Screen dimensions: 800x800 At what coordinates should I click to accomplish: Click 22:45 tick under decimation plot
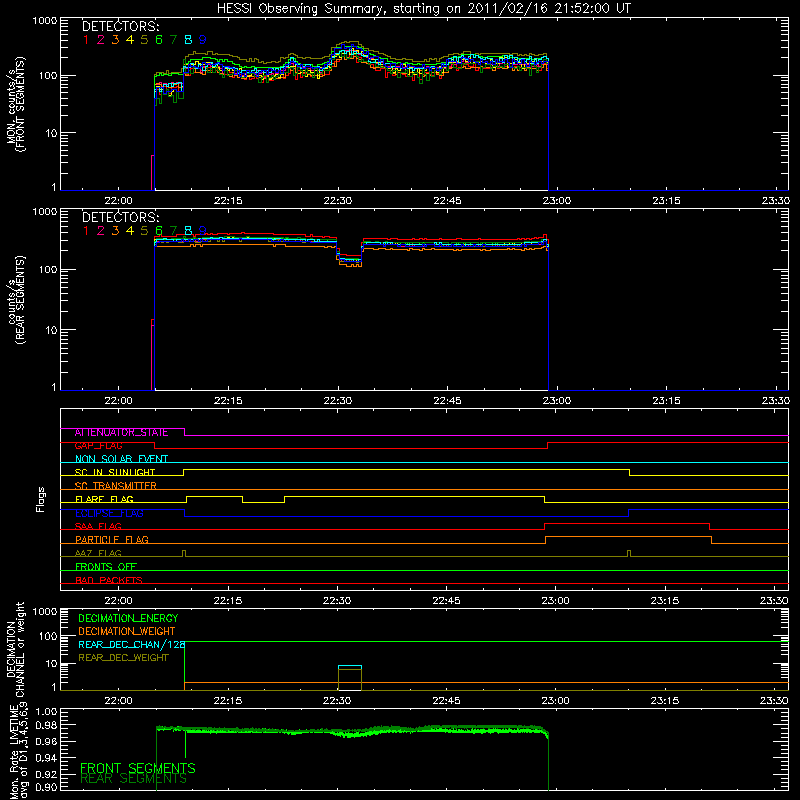[446, 701]
